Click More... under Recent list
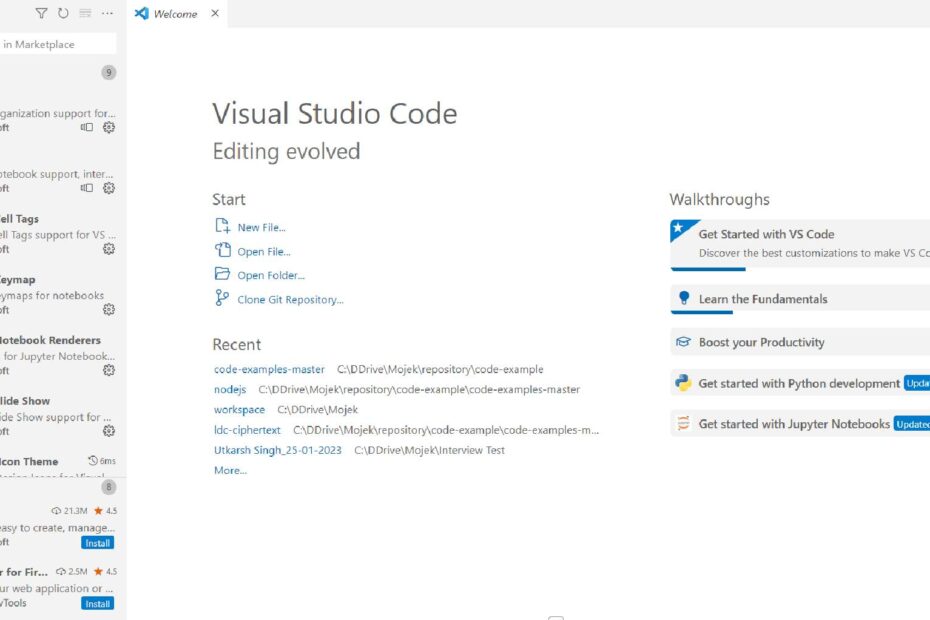The height and width of the screenshot is (620, 930). coord(230,470)
